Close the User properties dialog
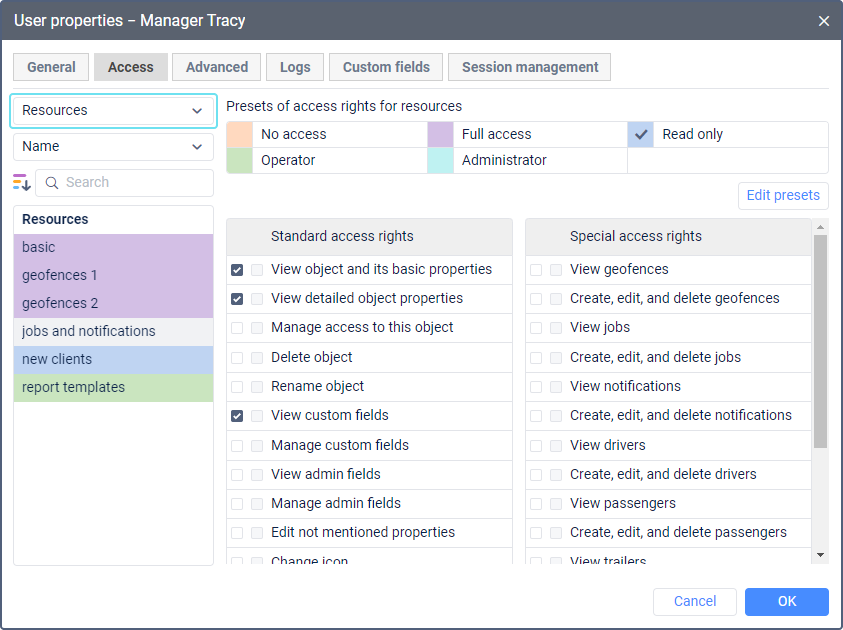The height and width of the screenshot is (630, 843). [824, 20]
